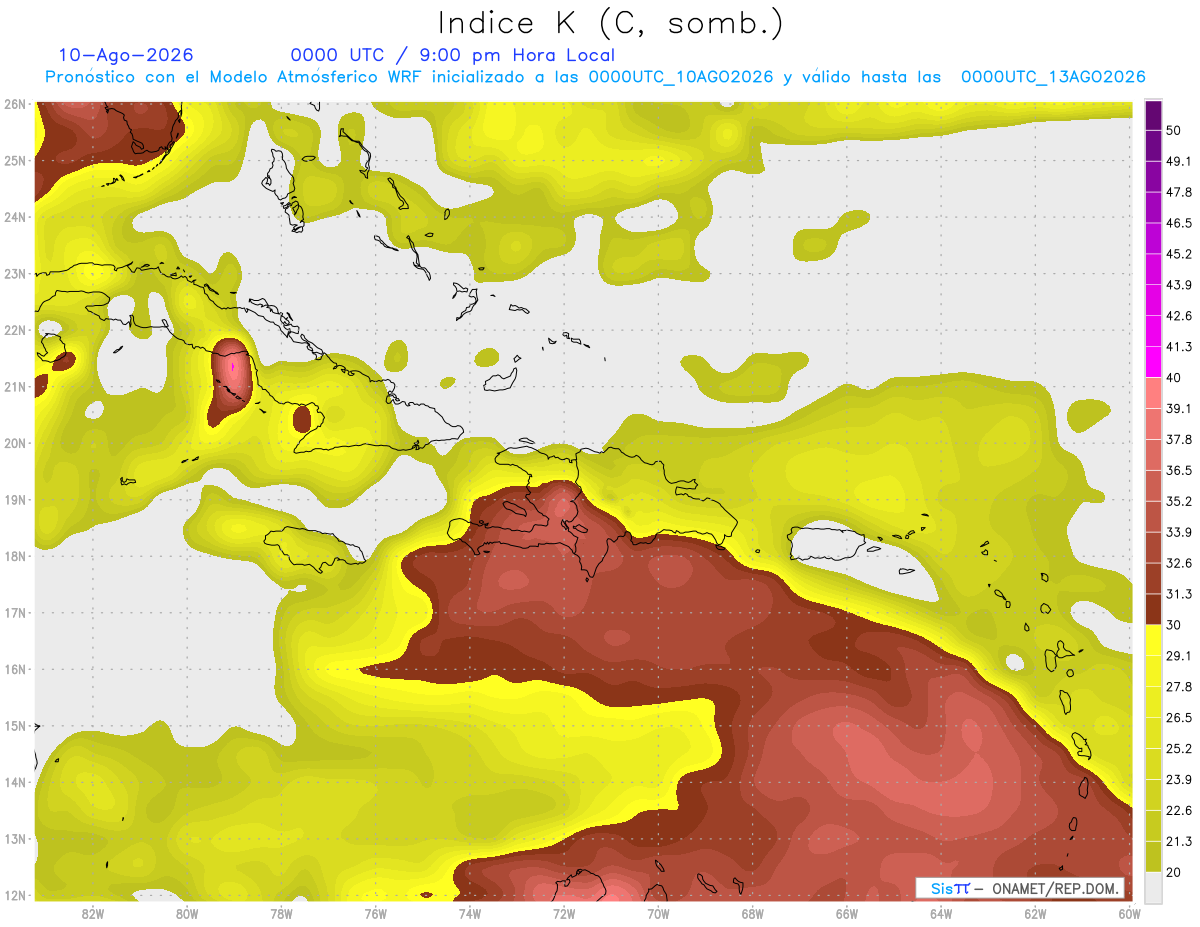Click the 21N latitude label

15,386
